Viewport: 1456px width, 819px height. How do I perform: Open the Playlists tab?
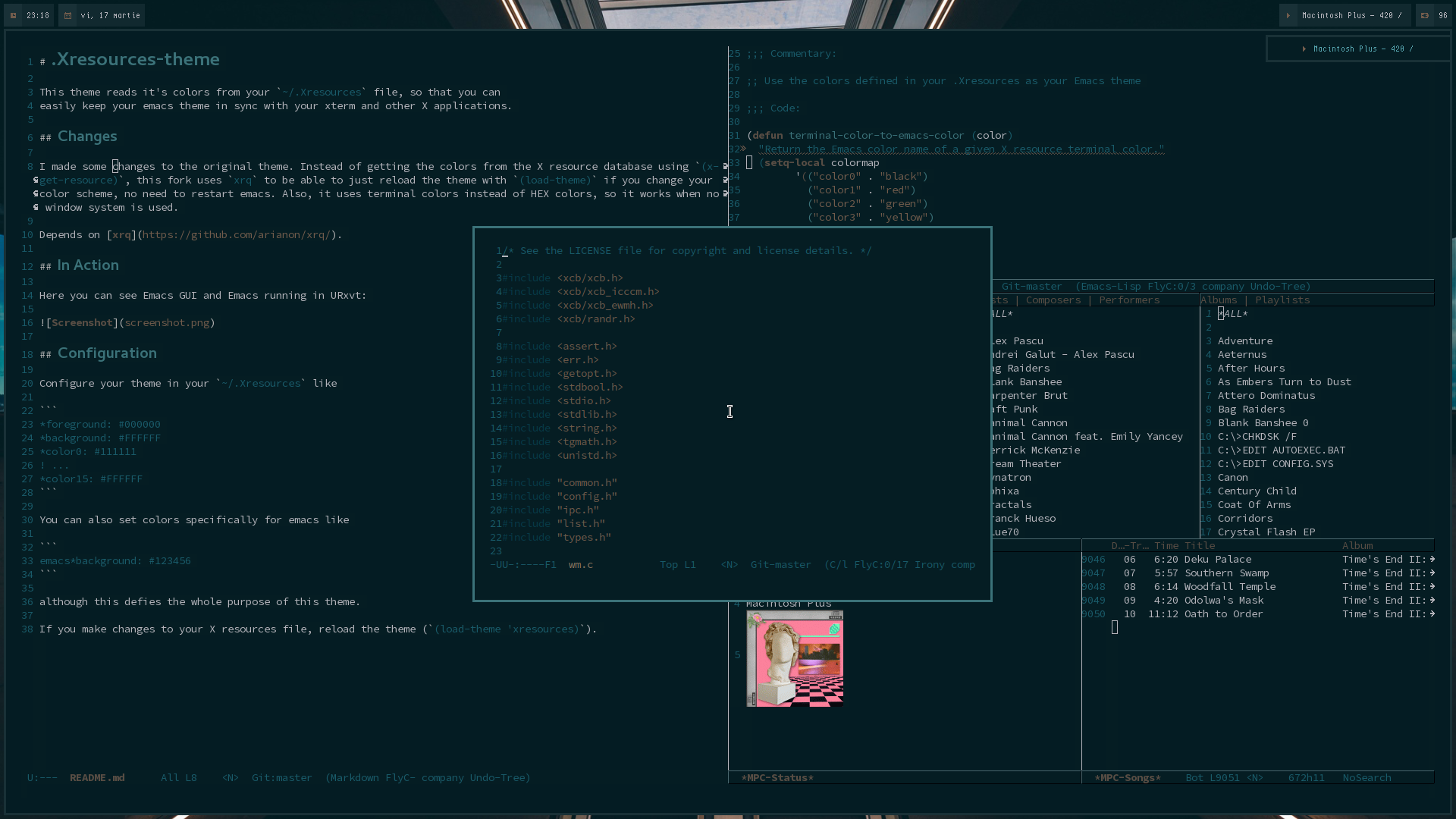point(1282,300)
